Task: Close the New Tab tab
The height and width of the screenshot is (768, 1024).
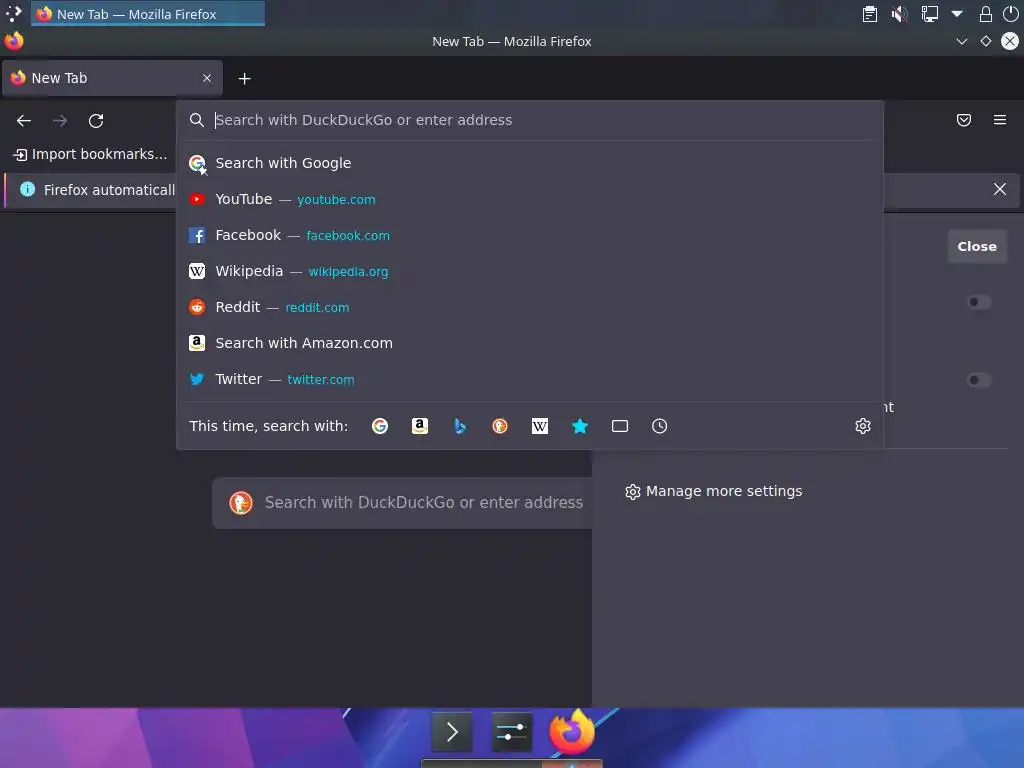Action: pyautogui.click(x=207, y=78)
